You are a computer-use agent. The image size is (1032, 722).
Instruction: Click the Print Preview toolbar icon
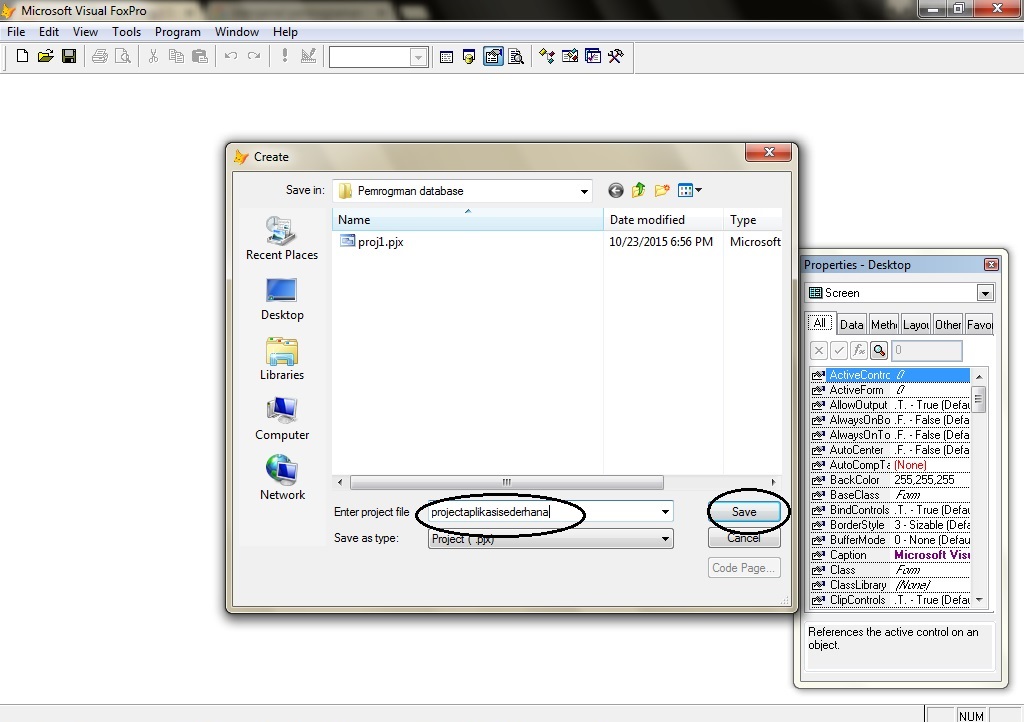tap(122, 57)
